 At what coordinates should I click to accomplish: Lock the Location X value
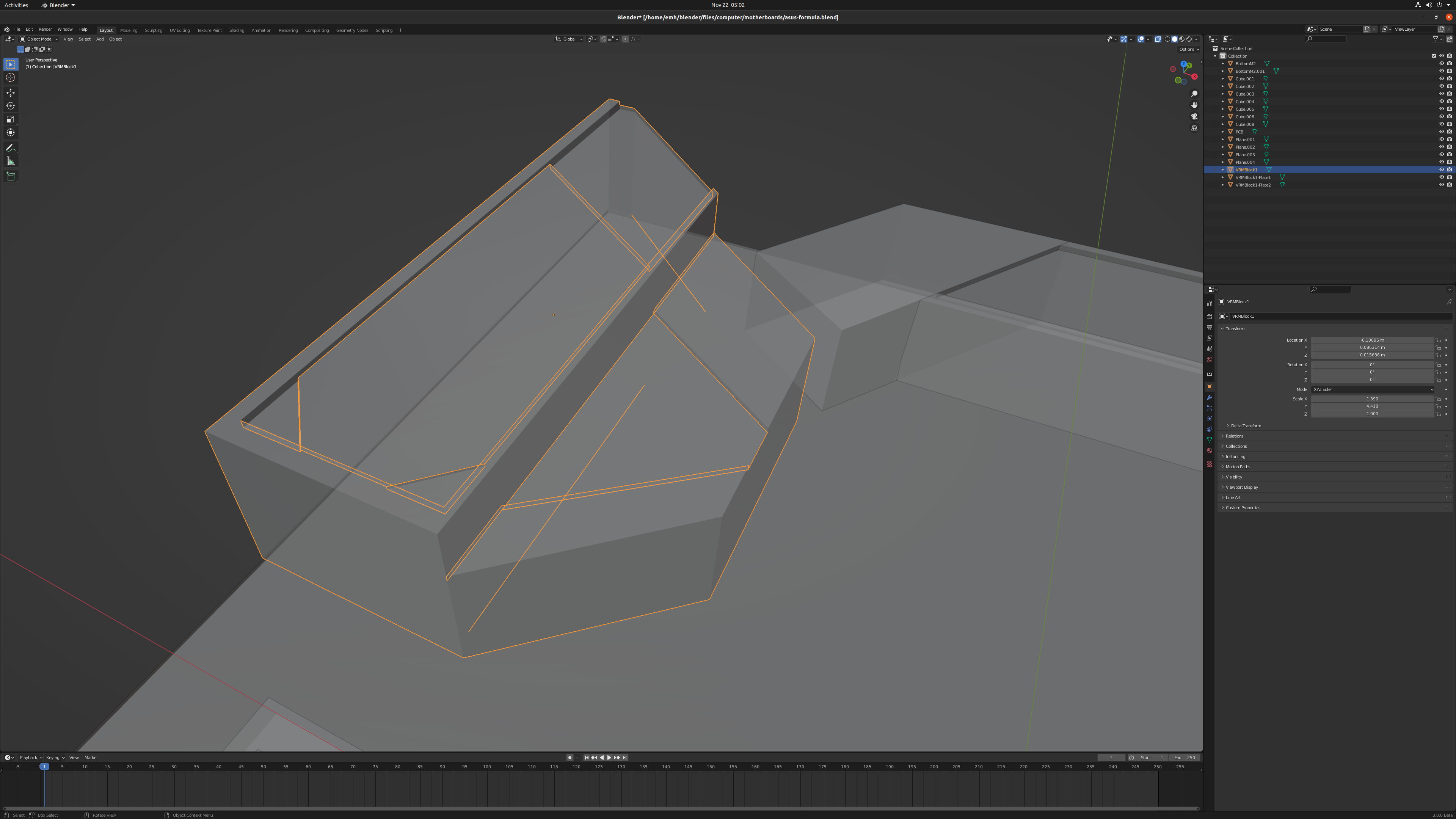(x=1439, y=340)
